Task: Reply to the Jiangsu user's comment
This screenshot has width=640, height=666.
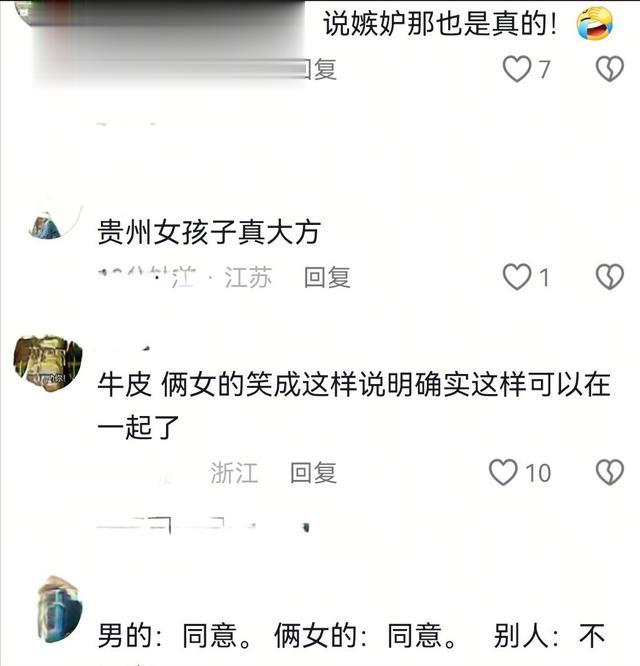Action: [x=327, y=277]
